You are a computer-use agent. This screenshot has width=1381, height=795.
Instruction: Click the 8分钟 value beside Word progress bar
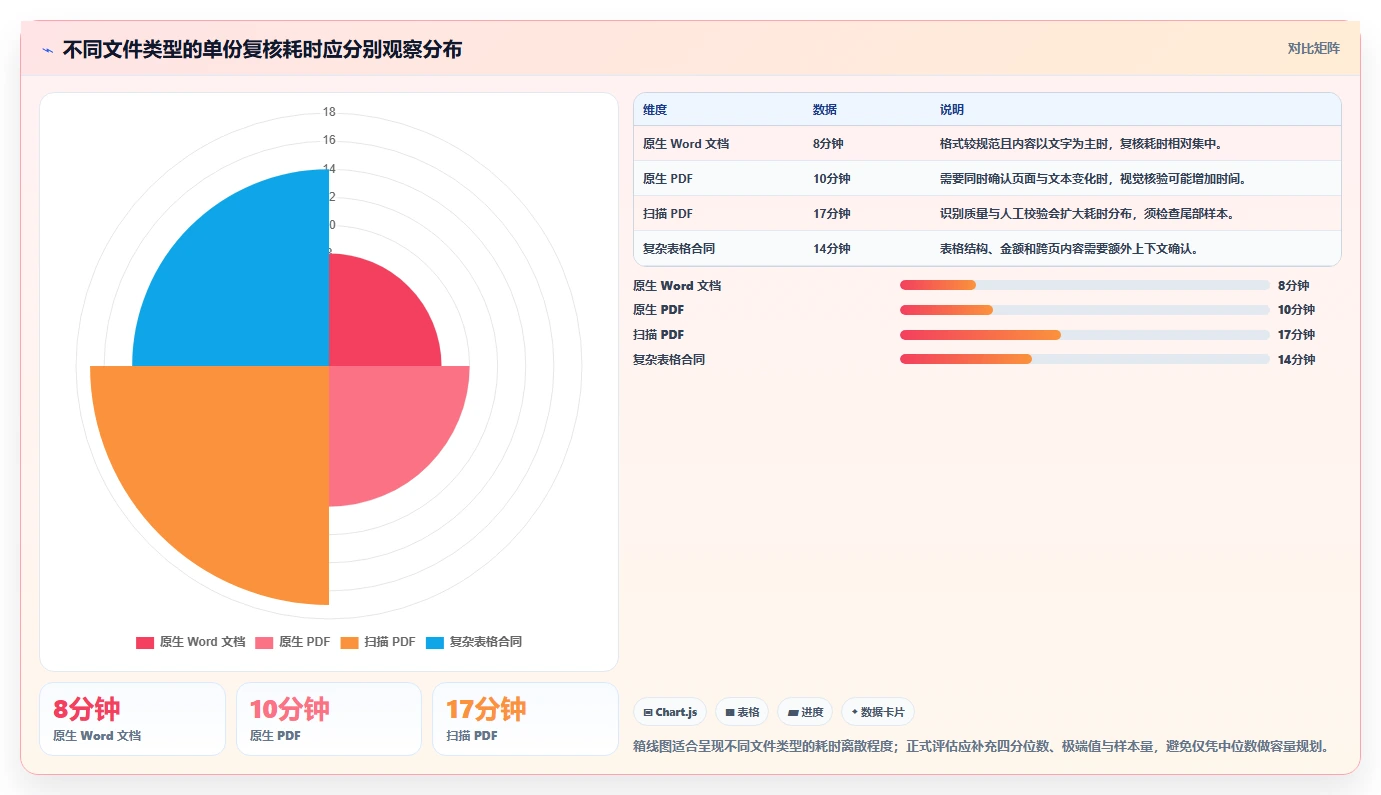click(x=1293, y=285)
